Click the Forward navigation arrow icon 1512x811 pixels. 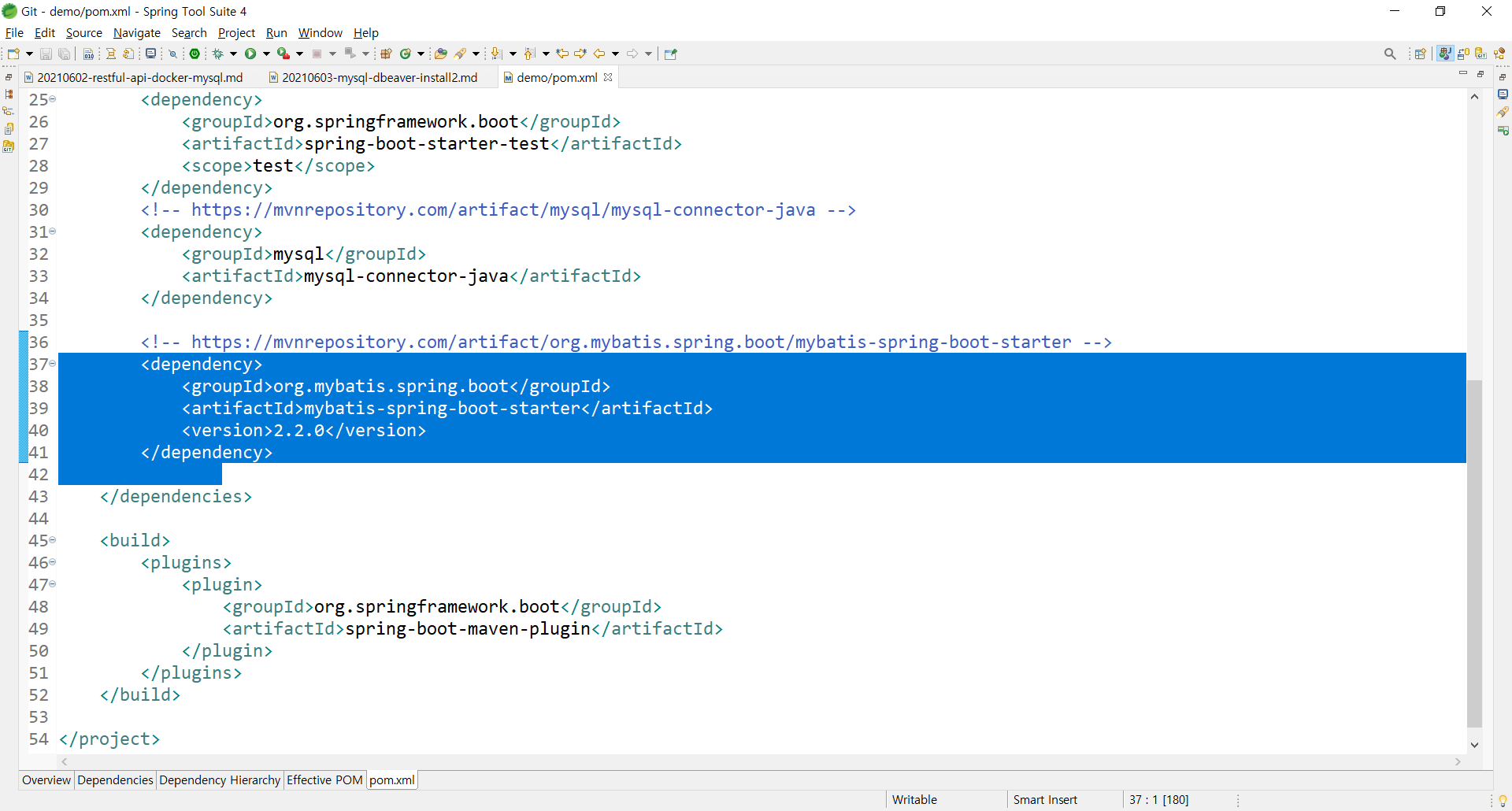632,54
